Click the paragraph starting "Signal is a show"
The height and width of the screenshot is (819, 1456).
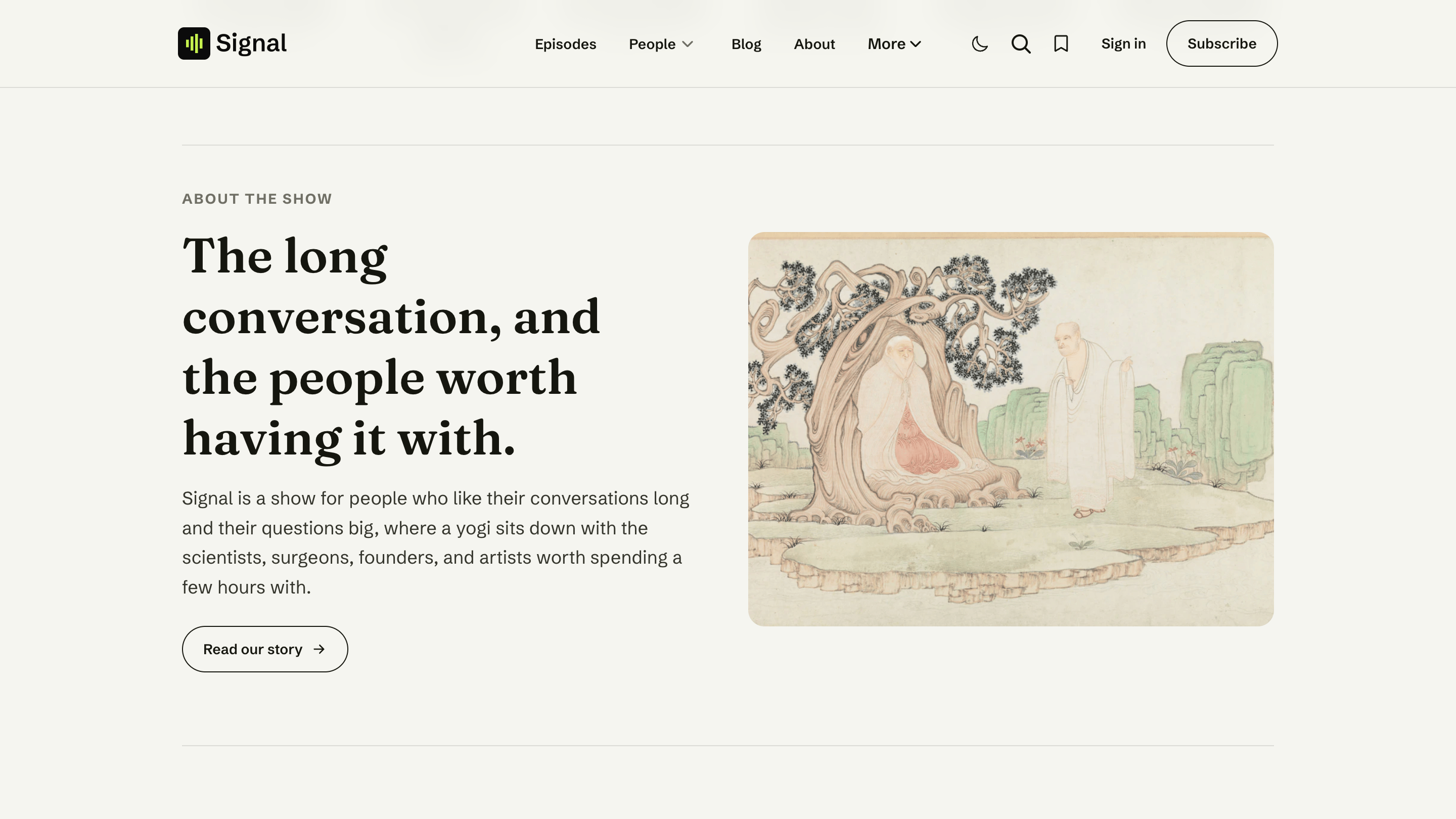coord(436,542)
